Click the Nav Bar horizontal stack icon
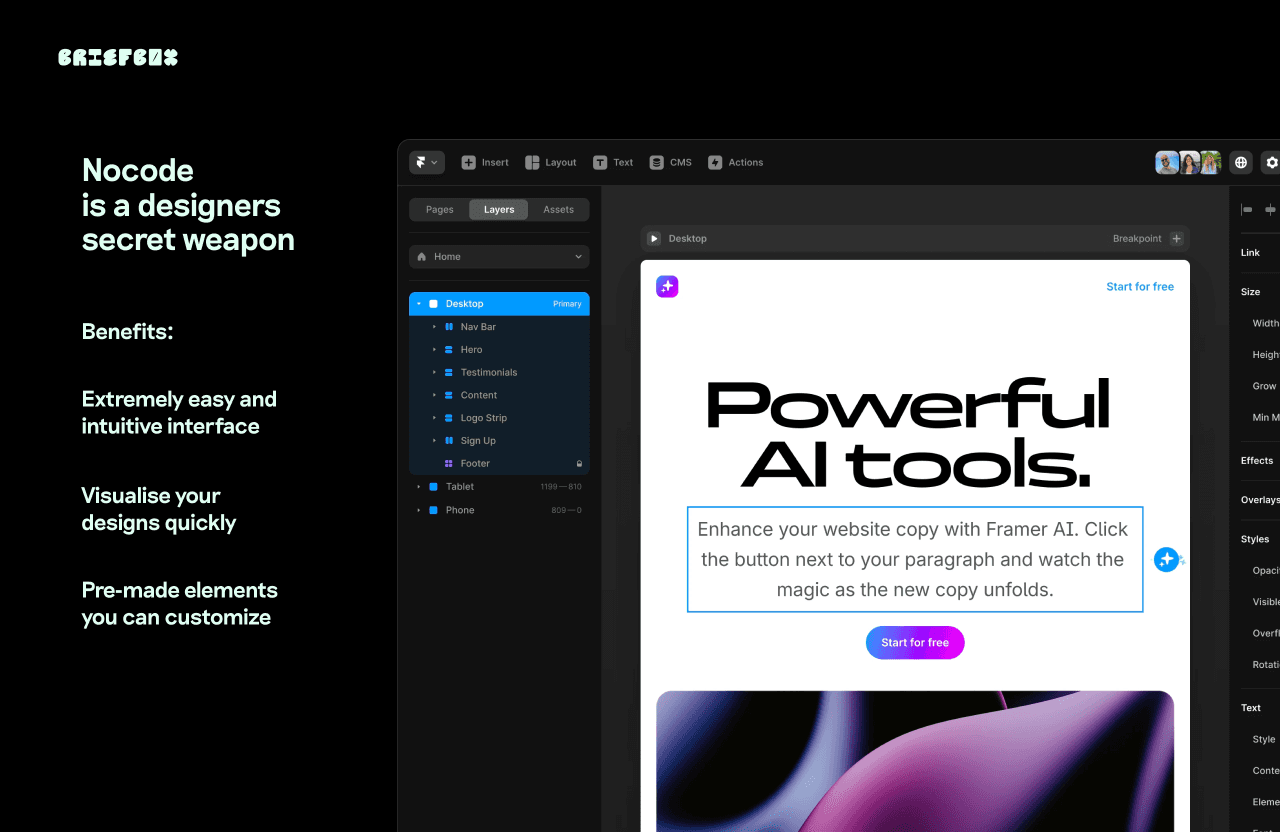1280x832 pixels. pos(448,327)
